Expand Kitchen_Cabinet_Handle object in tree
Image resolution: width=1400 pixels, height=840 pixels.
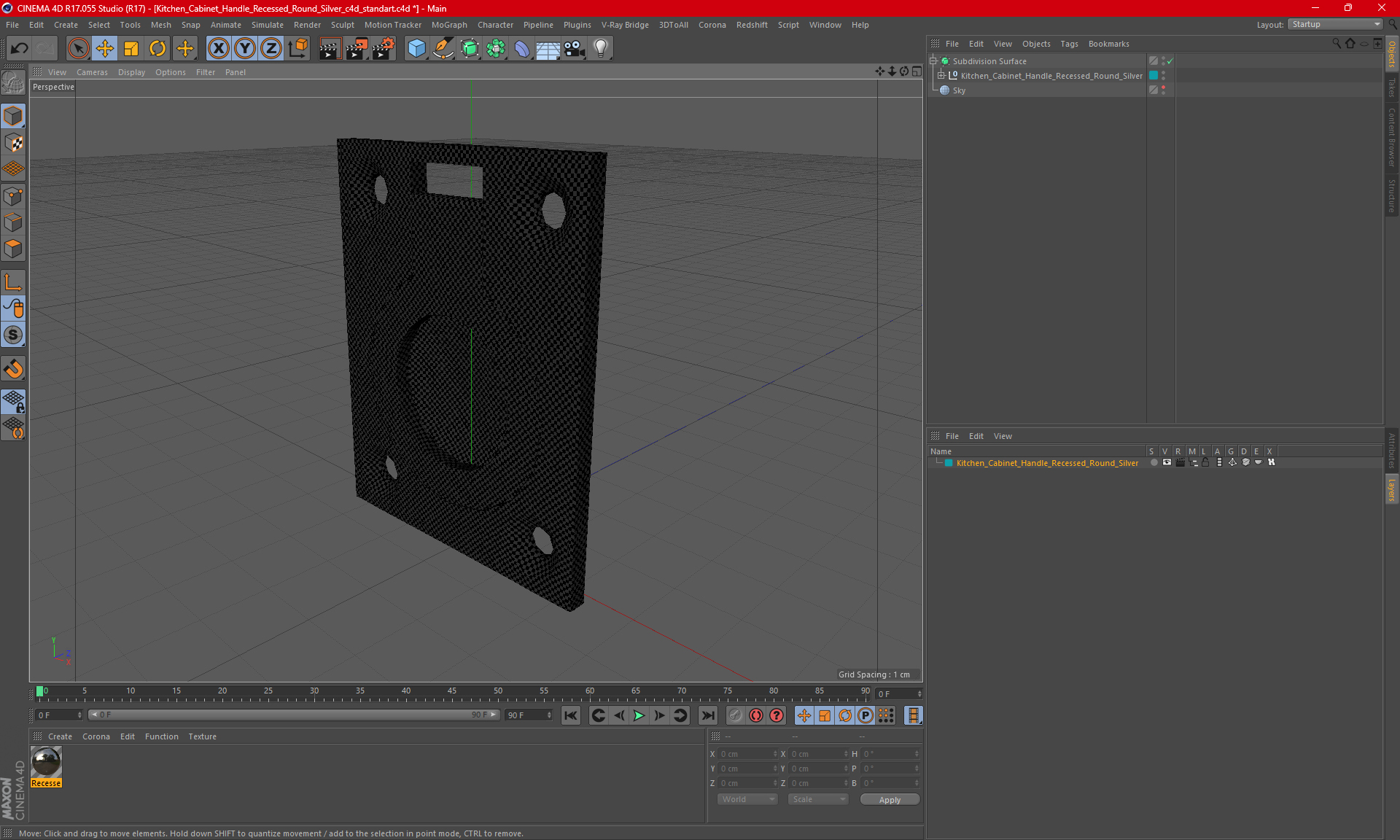941,76
